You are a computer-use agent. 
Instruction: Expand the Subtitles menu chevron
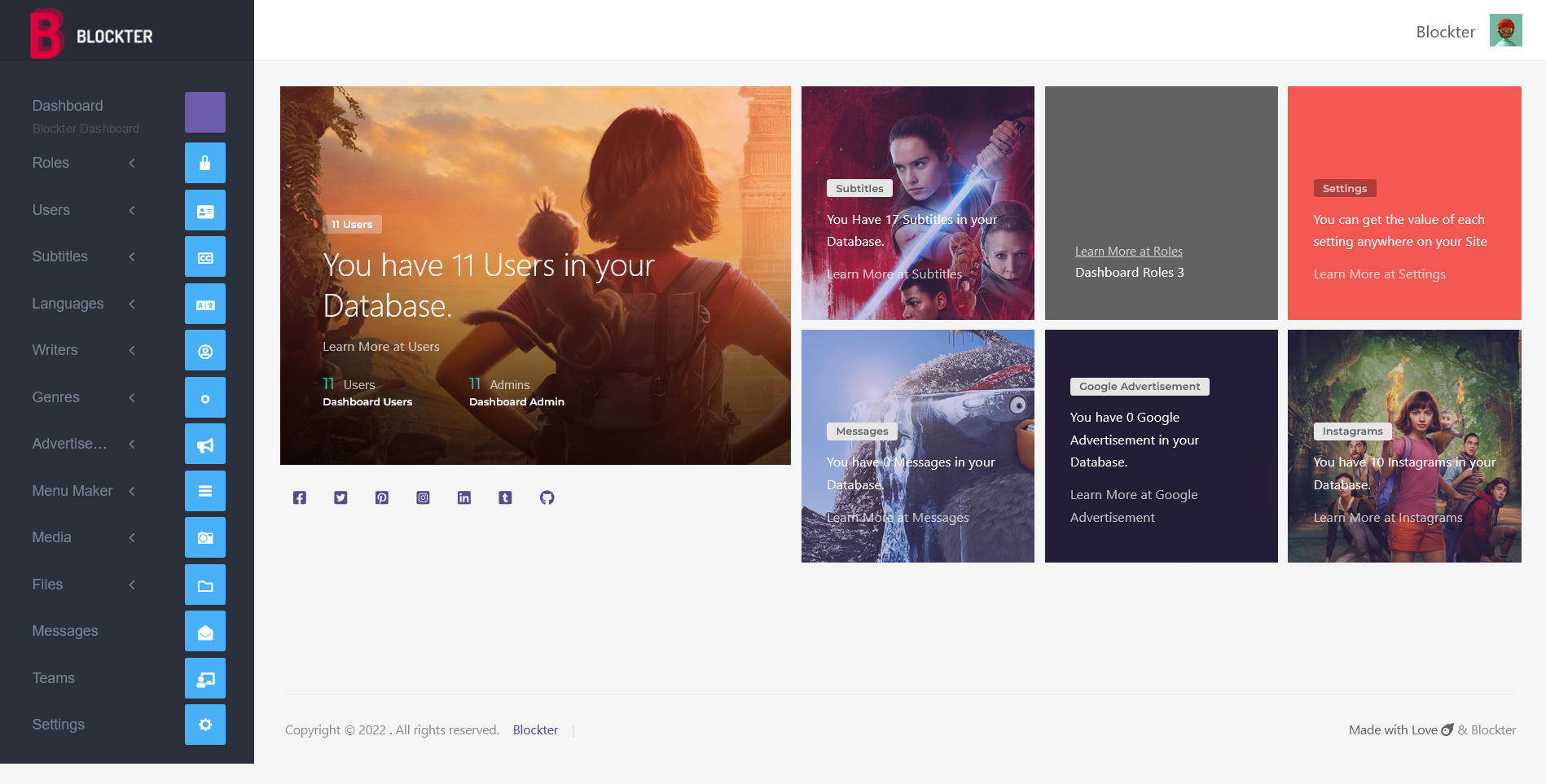[x=132, y=256]
